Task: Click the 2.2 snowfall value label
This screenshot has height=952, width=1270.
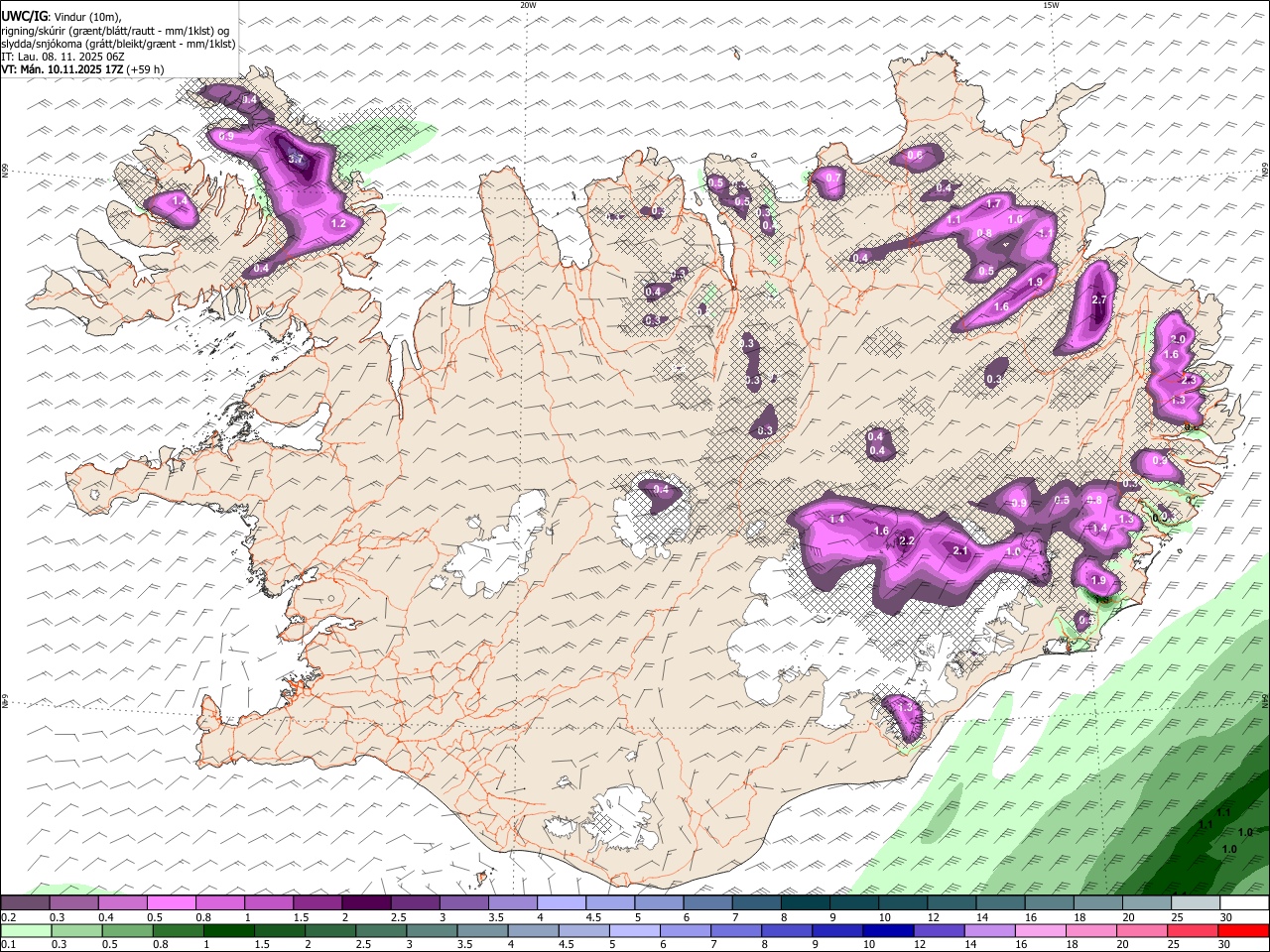Action: pos(906,540)
